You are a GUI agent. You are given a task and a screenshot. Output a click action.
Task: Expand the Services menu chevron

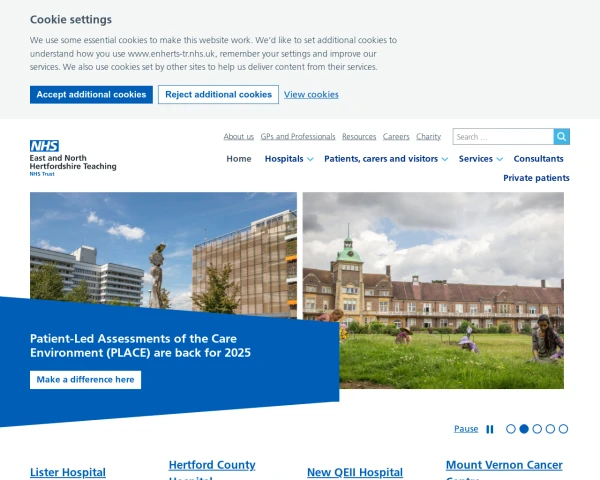(499, 159)
